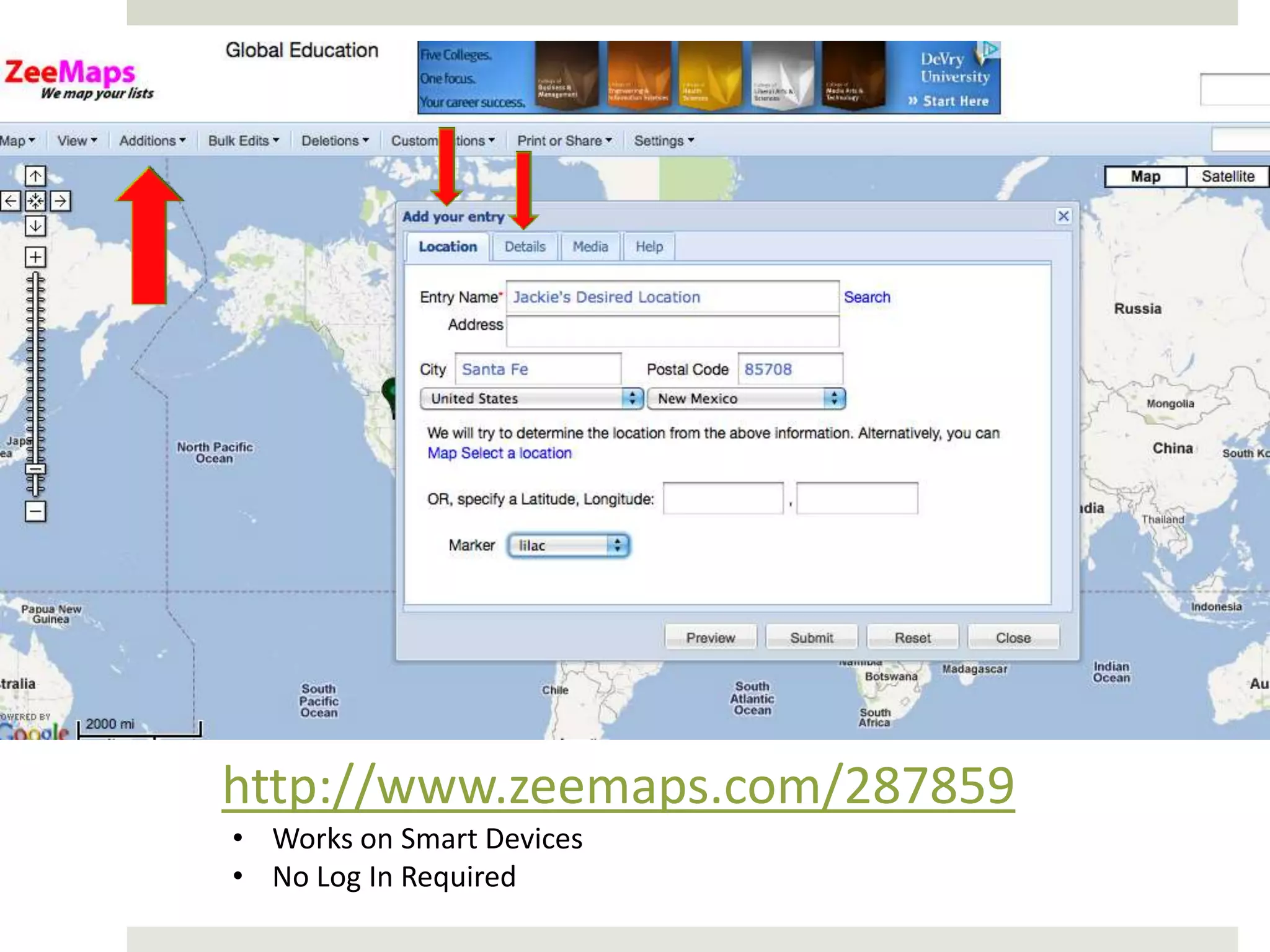Select the Map view type button
This screenshot has height=952, width=1270.
(1145, 177)
